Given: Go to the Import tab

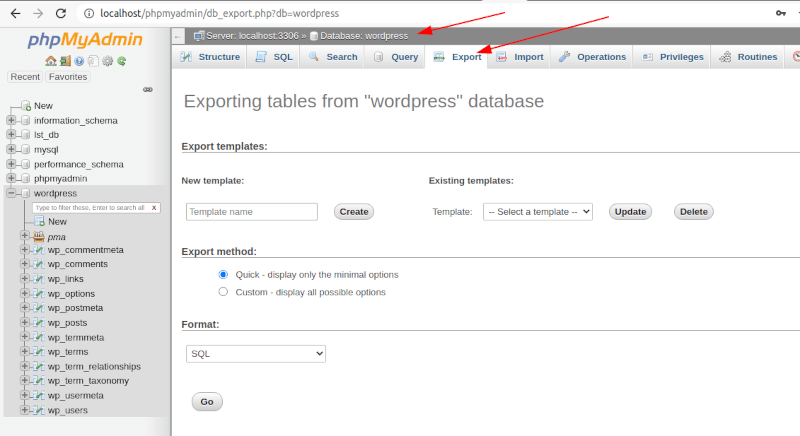Looking at the screenshot, I should tap(520, 57).
